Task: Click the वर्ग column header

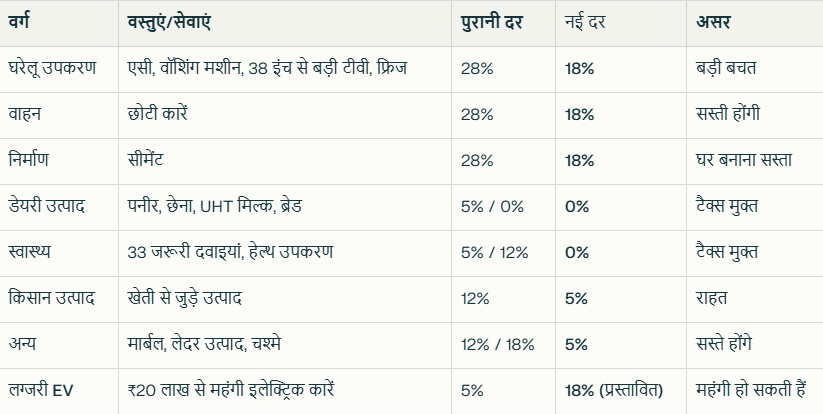Action: tap(59, 23)
